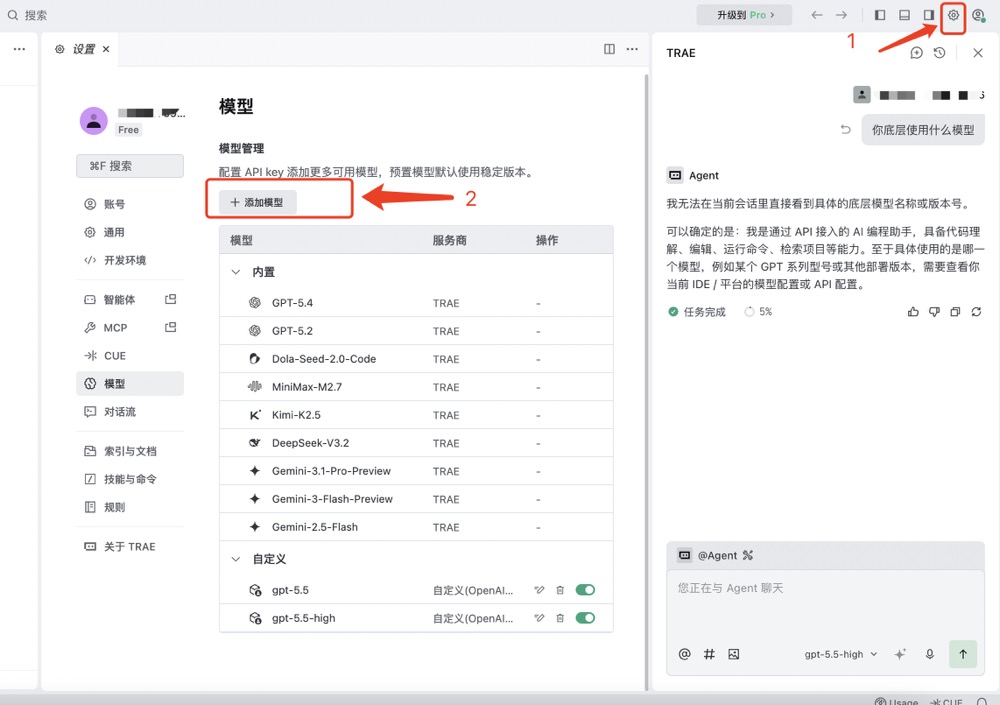
Task: Open the gpt-5.5-high model selector dropdown
Action: tap(841, 654)
